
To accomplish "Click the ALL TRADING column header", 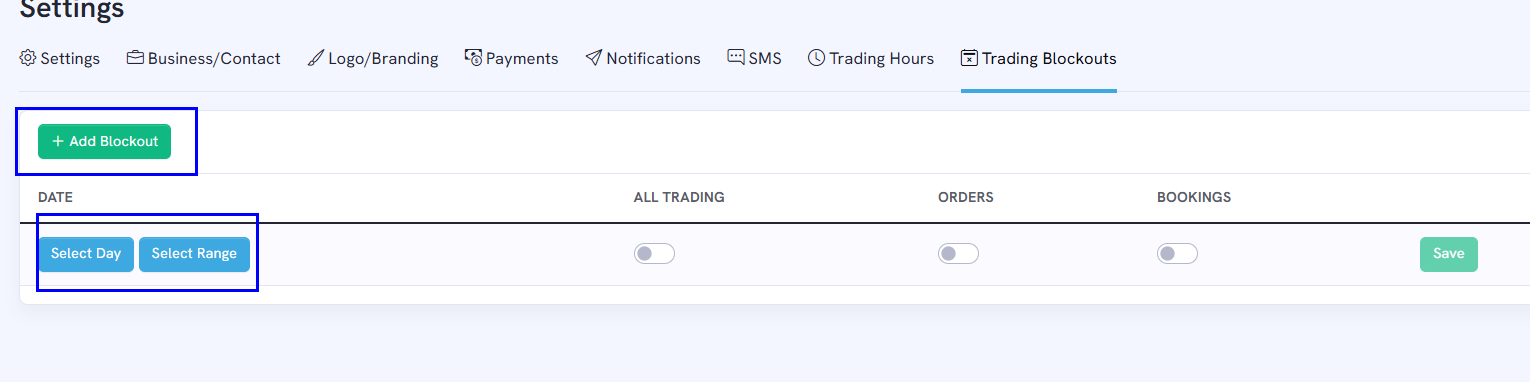I will tap(679, 198).
